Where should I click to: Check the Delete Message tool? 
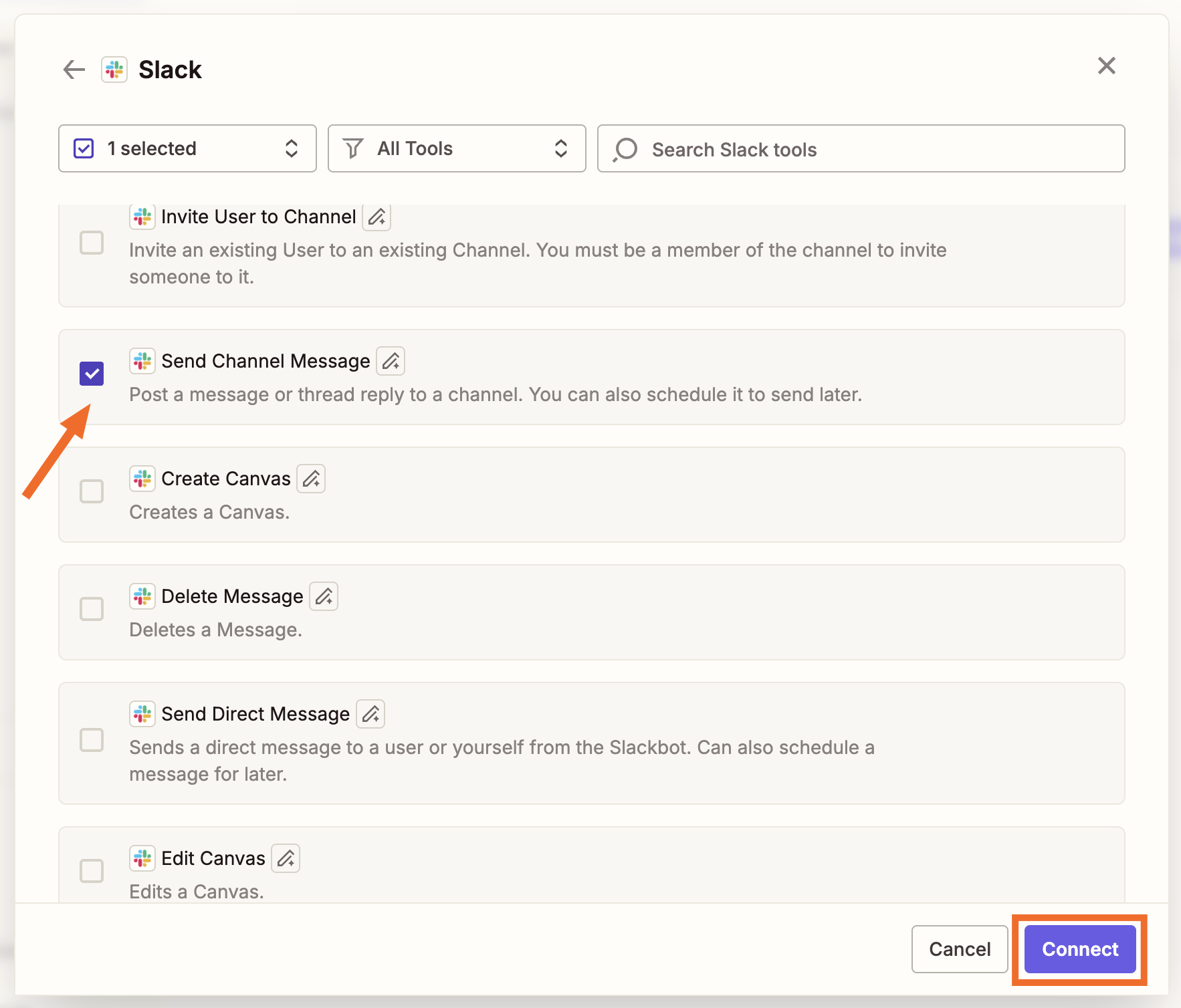click(92, 608)
